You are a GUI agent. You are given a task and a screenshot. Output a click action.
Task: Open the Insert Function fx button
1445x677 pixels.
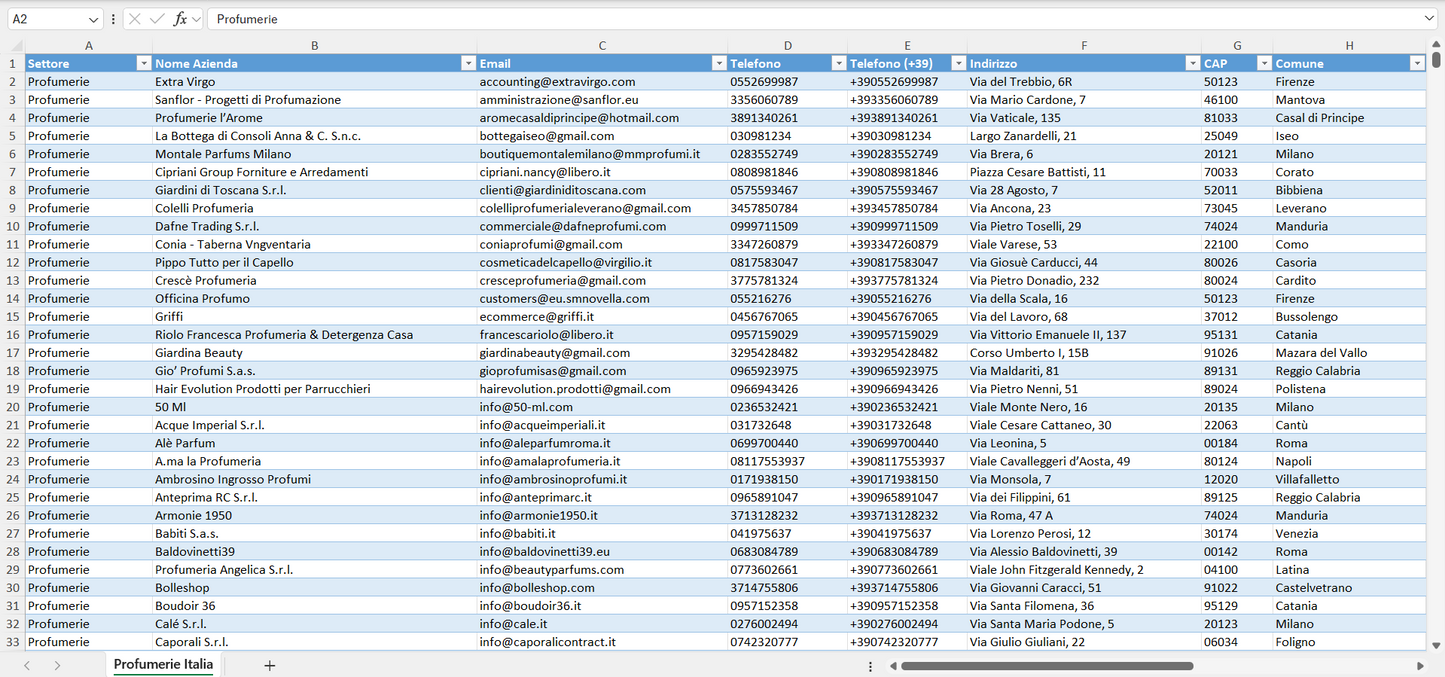[x=180, y=19]
